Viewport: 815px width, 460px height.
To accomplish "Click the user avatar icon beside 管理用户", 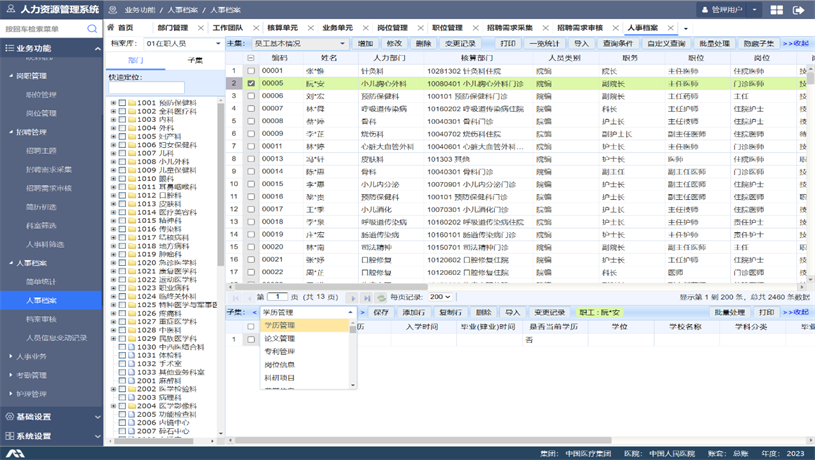I will pyautogui.click(x=705, y=10).
